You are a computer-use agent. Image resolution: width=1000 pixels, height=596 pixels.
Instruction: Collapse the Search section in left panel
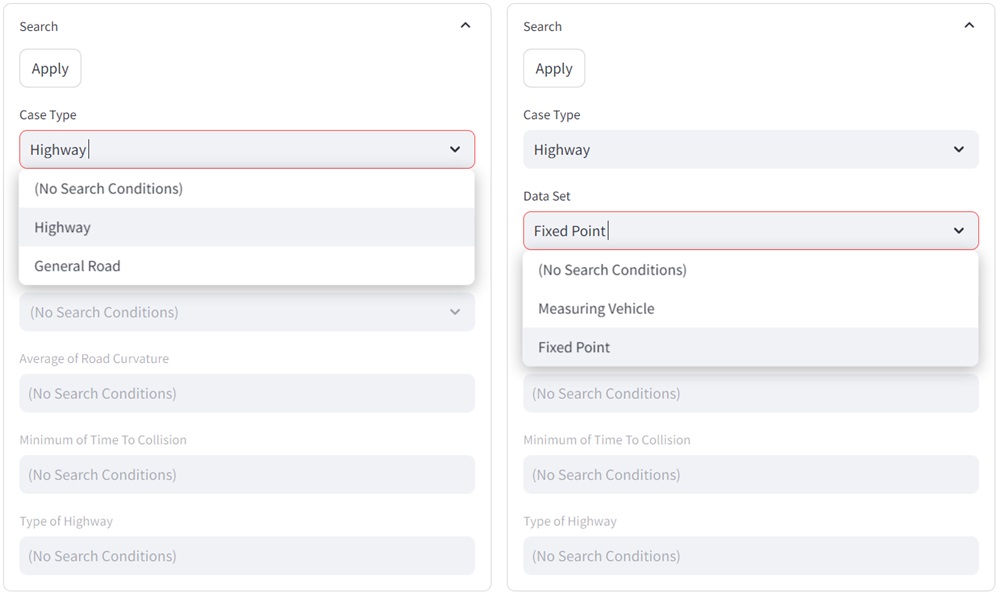(x=465, y=26)
